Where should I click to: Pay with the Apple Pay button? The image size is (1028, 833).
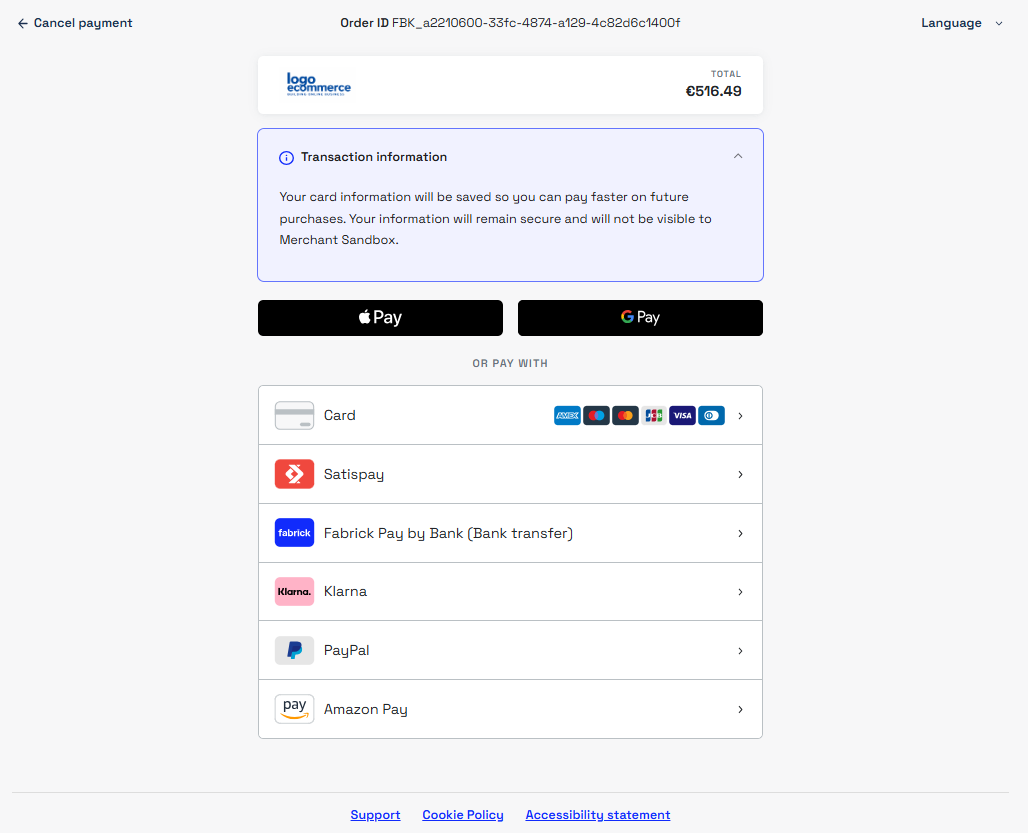pos(380,318)
